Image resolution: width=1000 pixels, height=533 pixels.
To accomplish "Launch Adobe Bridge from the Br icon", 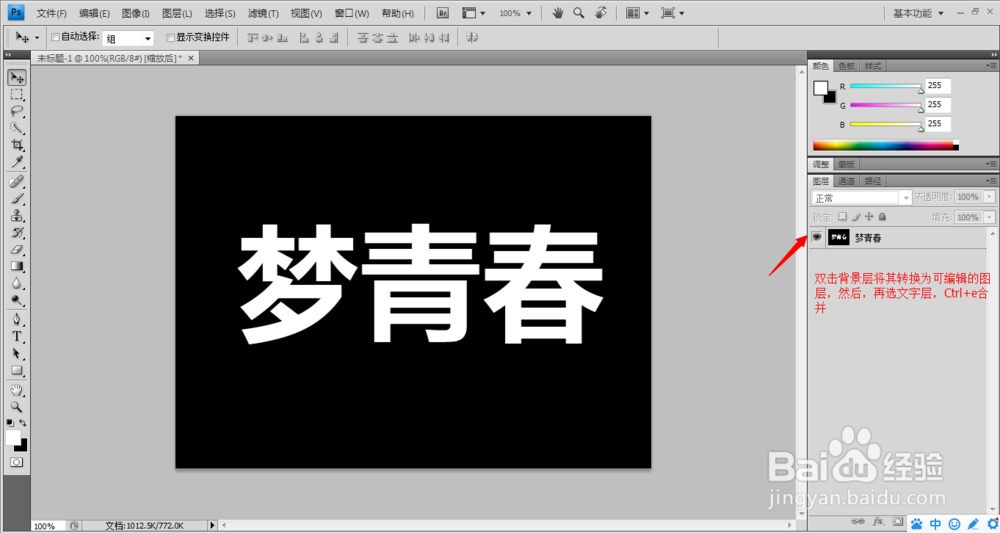I will coord(444,13).
